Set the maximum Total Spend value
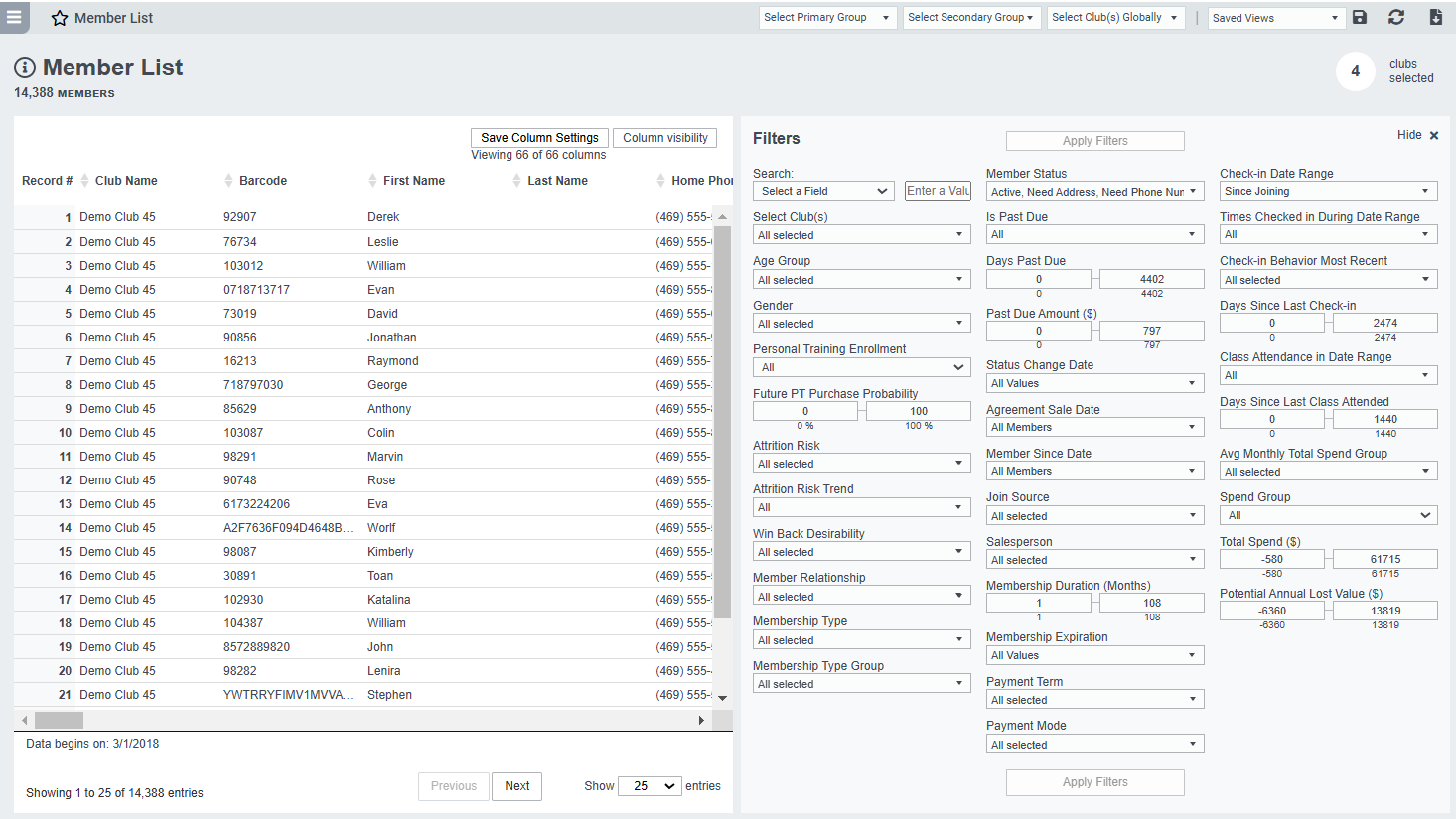1456x819 pixels. (1384, 558)
